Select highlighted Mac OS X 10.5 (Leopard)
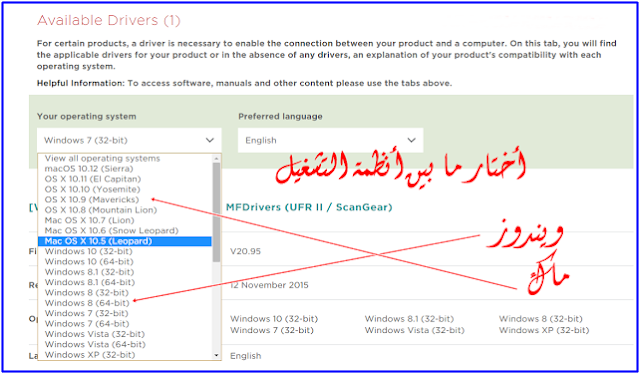 coord(124,241)
